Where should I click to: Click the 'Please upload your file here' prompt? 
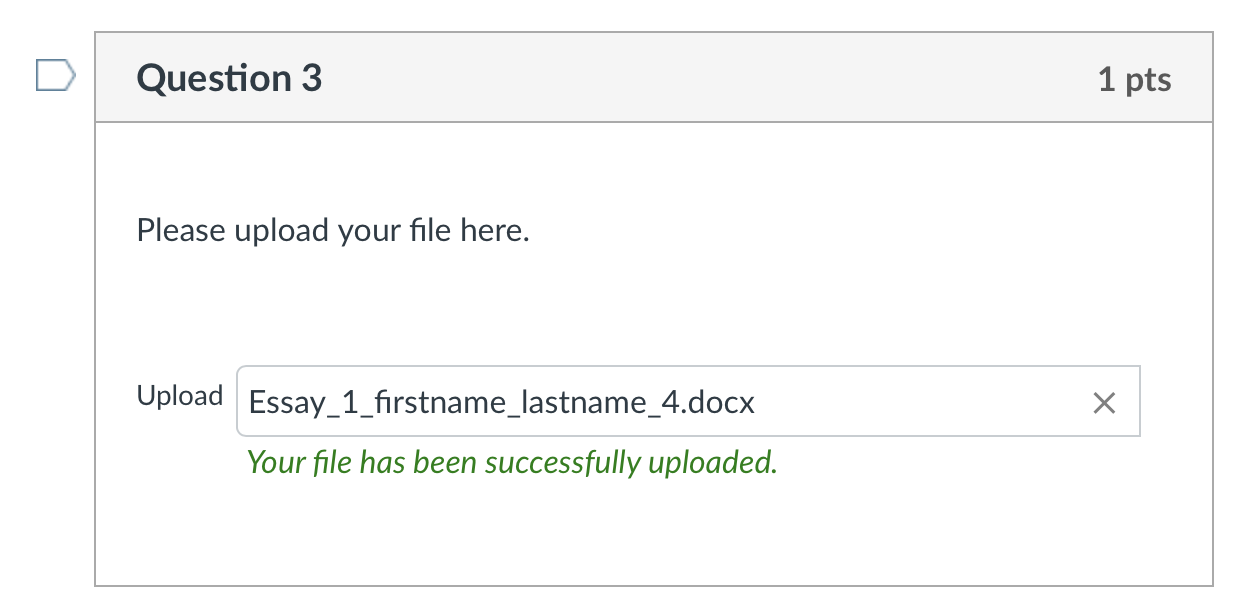coord(333,231)
